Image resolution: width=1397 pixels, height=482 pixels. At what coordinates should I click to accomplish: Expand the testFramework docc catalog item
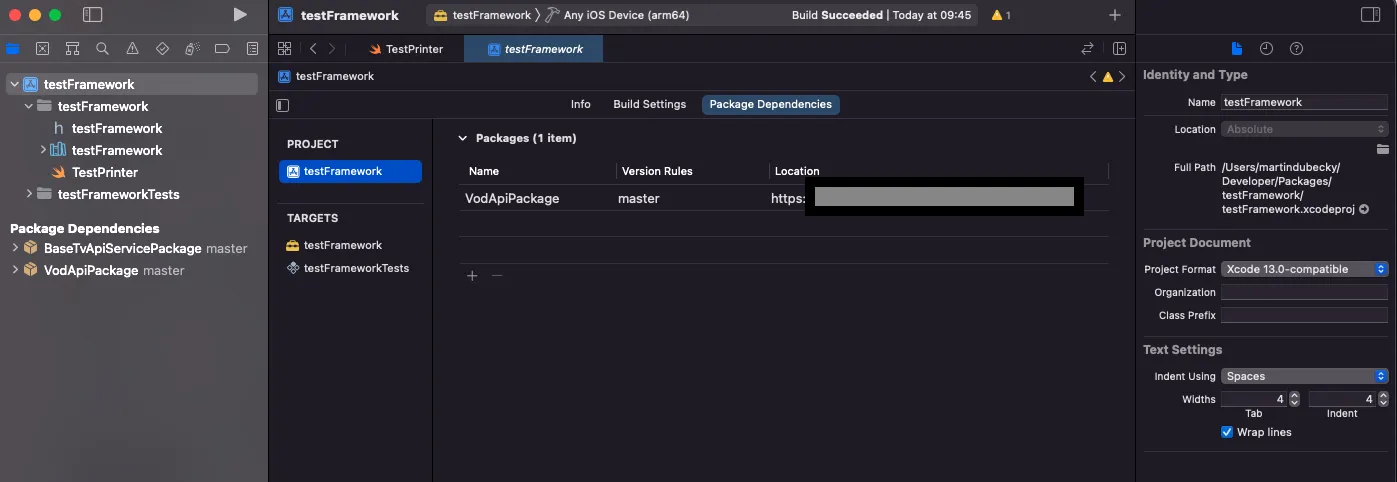coord(43,150)
